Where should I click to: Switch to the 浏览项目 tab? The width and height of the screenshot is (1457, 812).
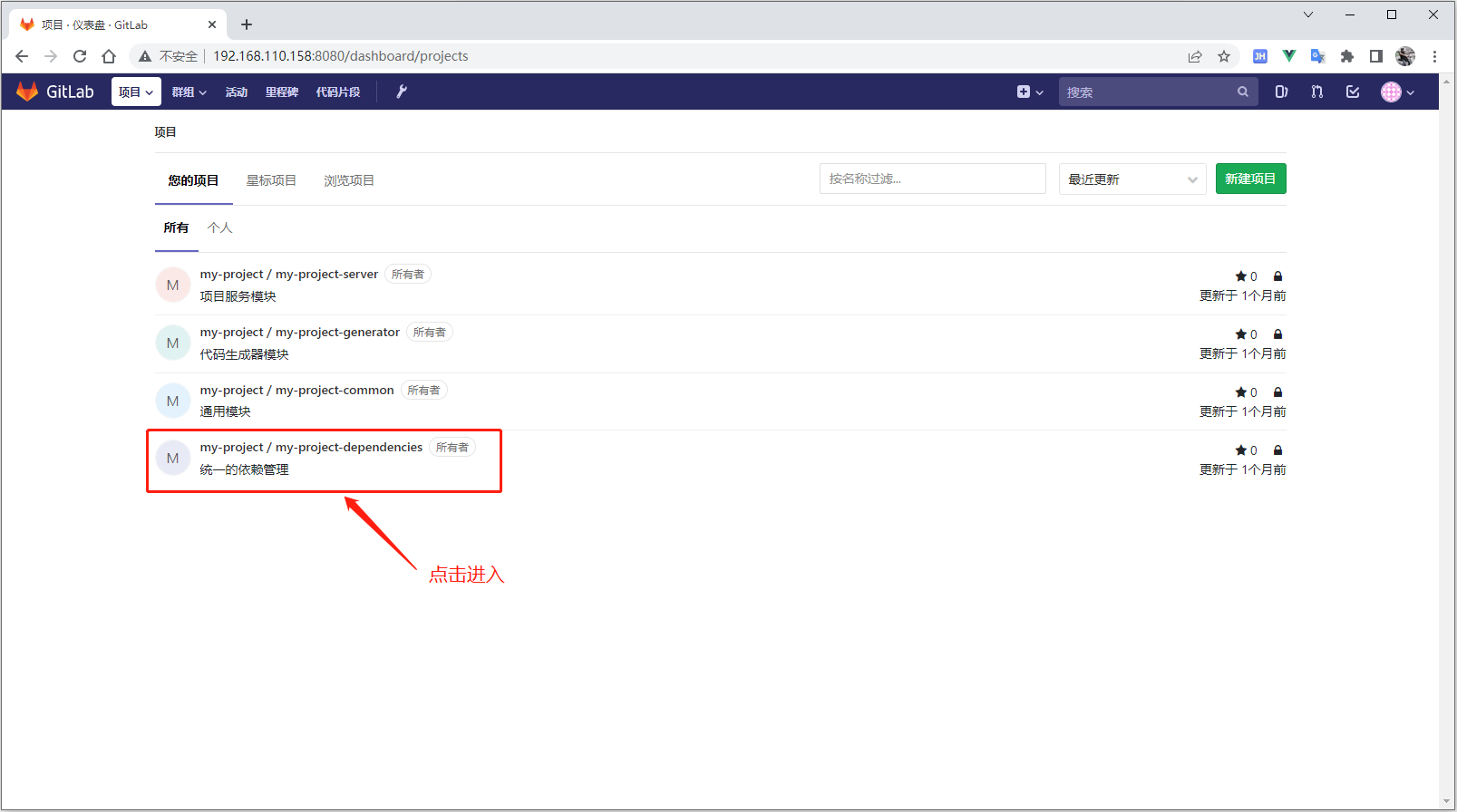click(x=349, y=180)
